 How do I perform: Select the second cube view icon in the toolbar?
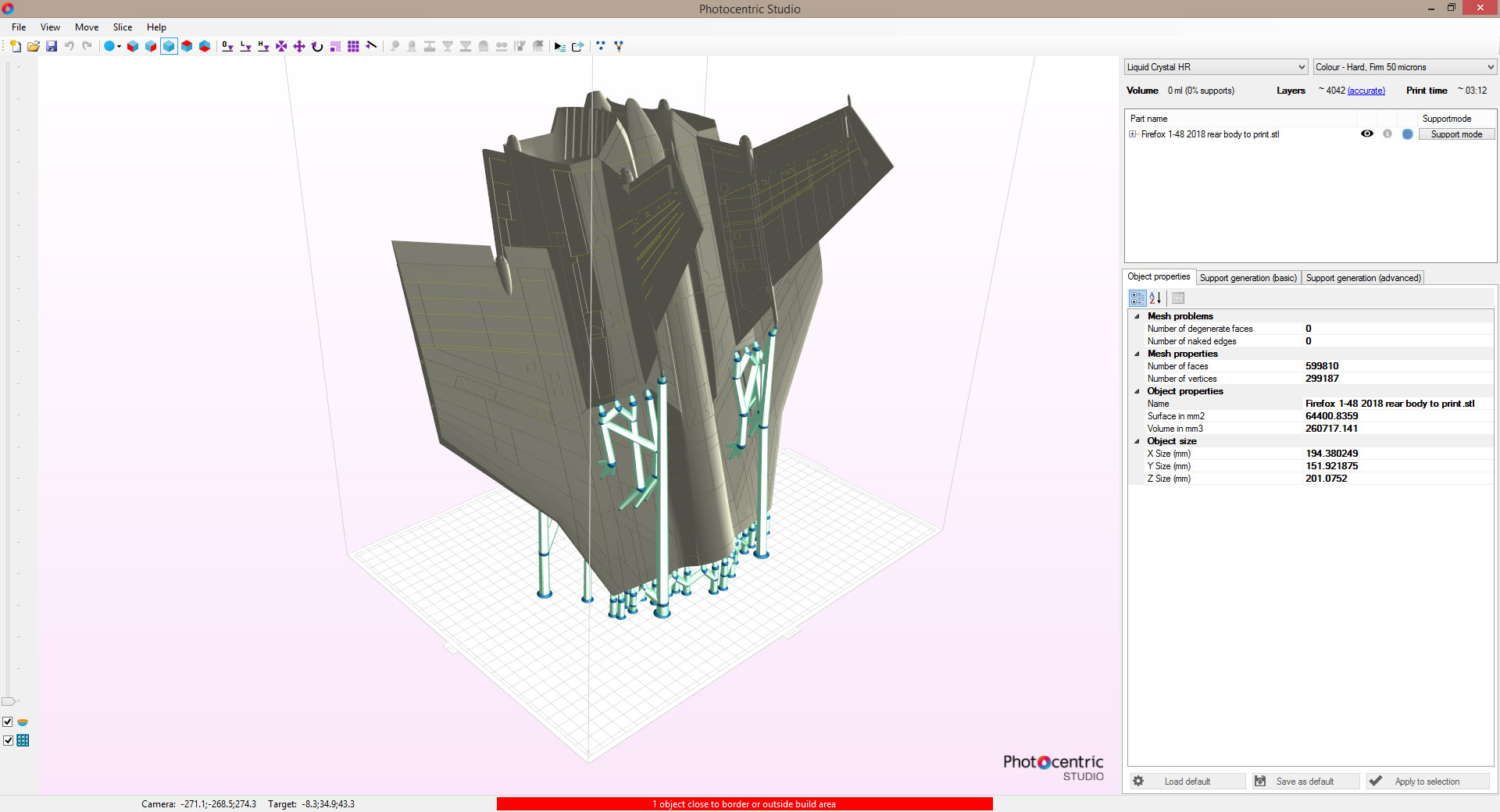coord(151,46)
